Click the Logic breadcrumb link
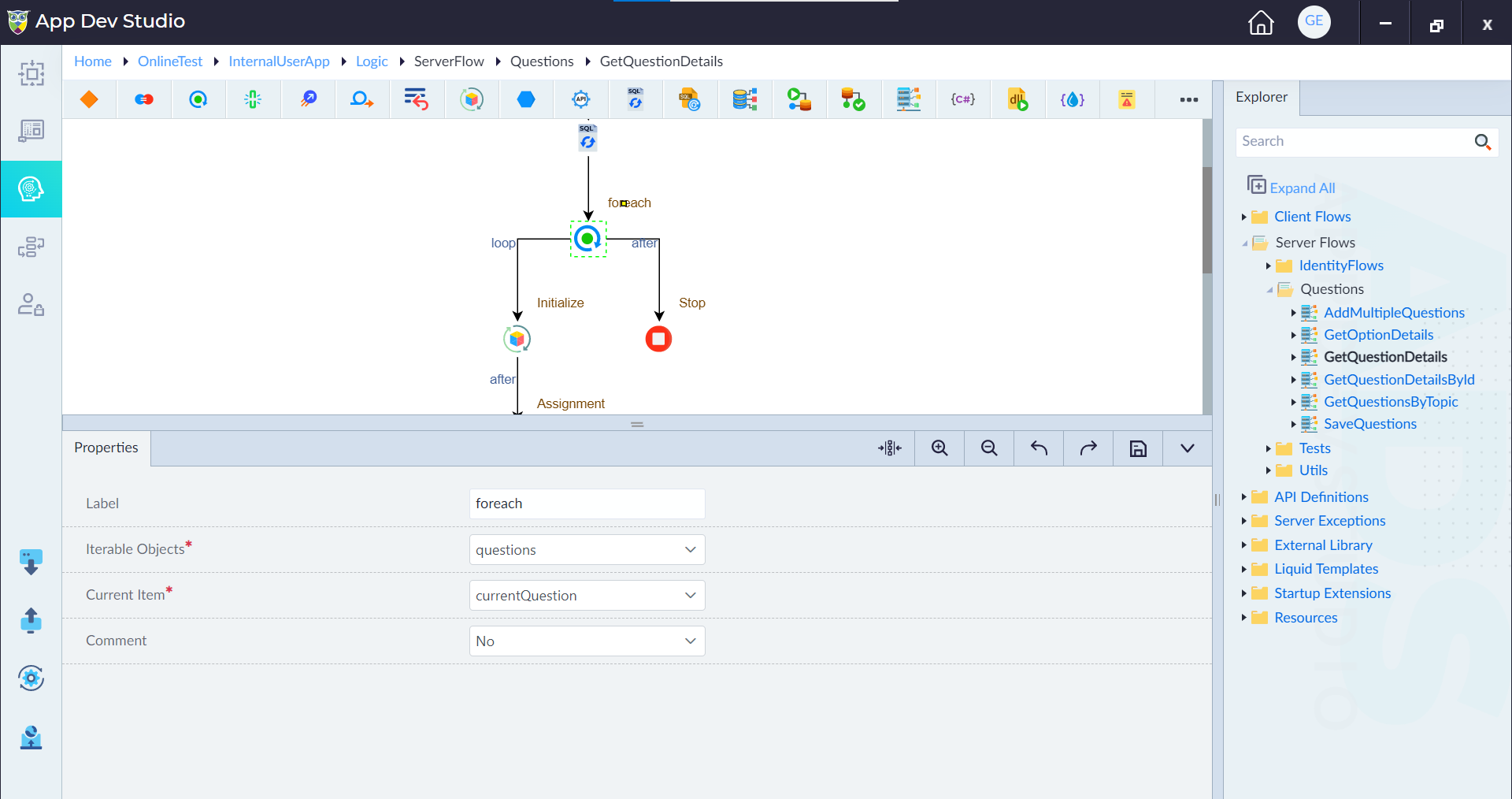The image size is (1512, 799). coord(372,61)
